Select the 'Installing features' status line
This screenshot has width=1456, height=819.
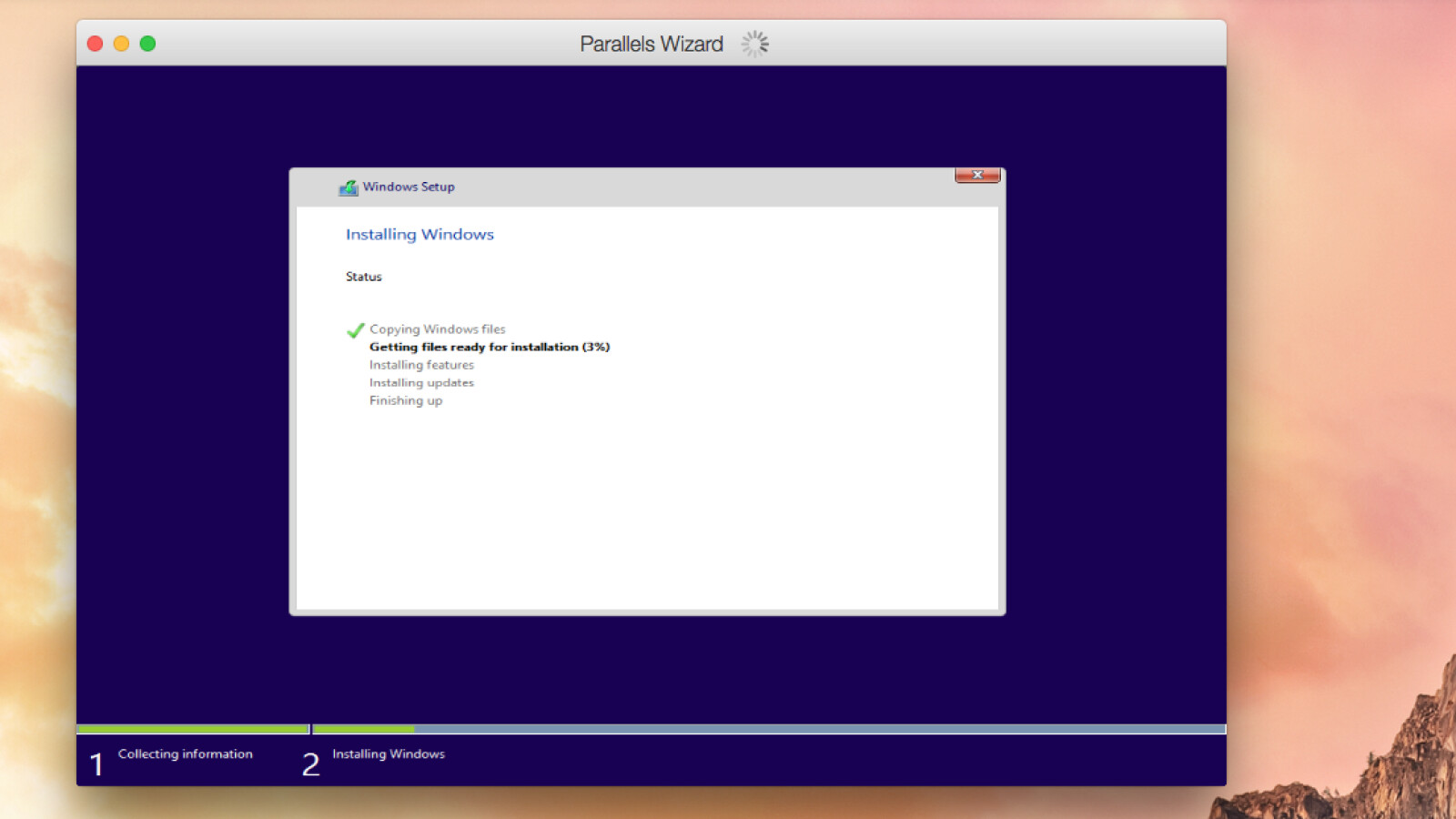click(421, 365)
